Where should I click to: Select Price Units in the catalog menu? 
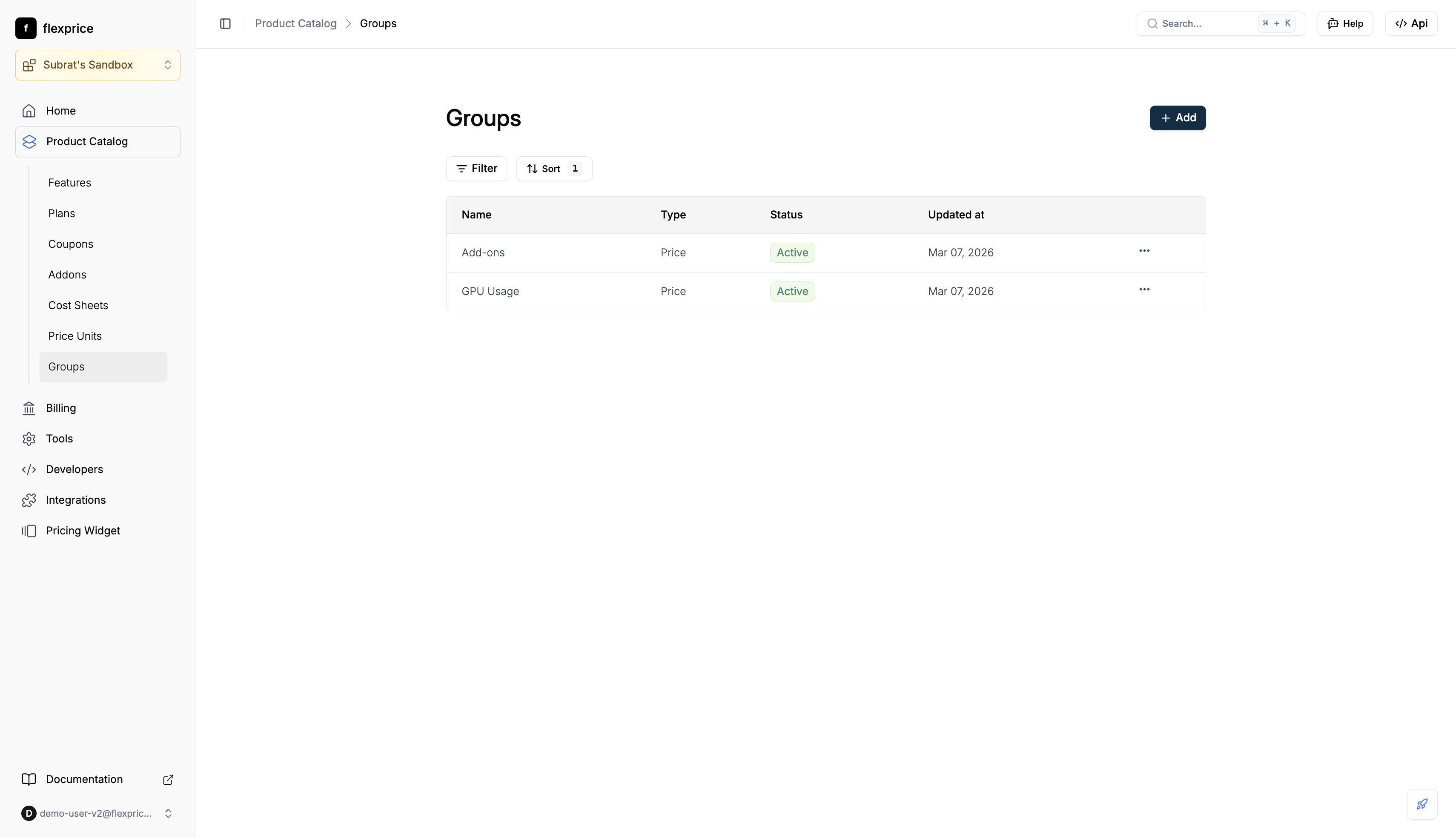75,336
